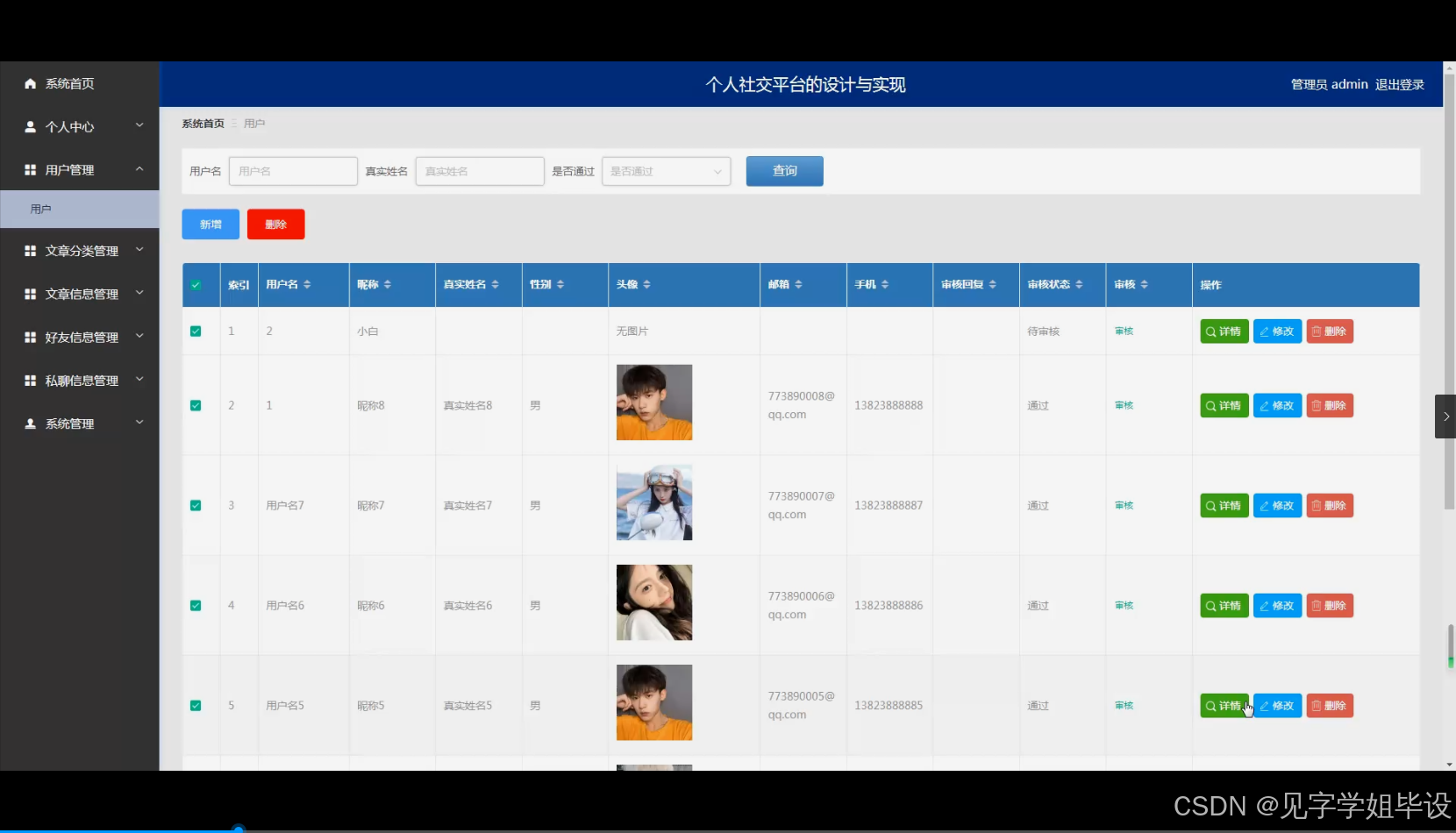1456x833 pixels.
Task: Click the grid icon beside 用户管理
Action: pos(30,169)
